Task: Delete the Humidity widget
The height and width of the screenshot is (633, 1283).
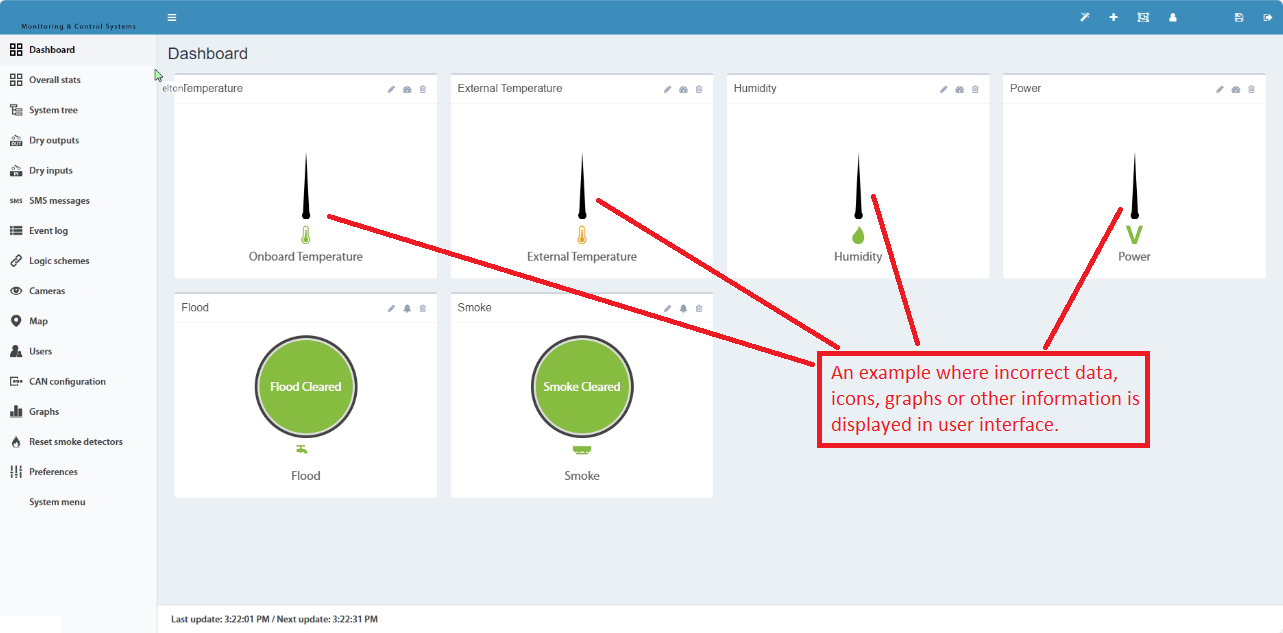Action: tap(975, 89)
